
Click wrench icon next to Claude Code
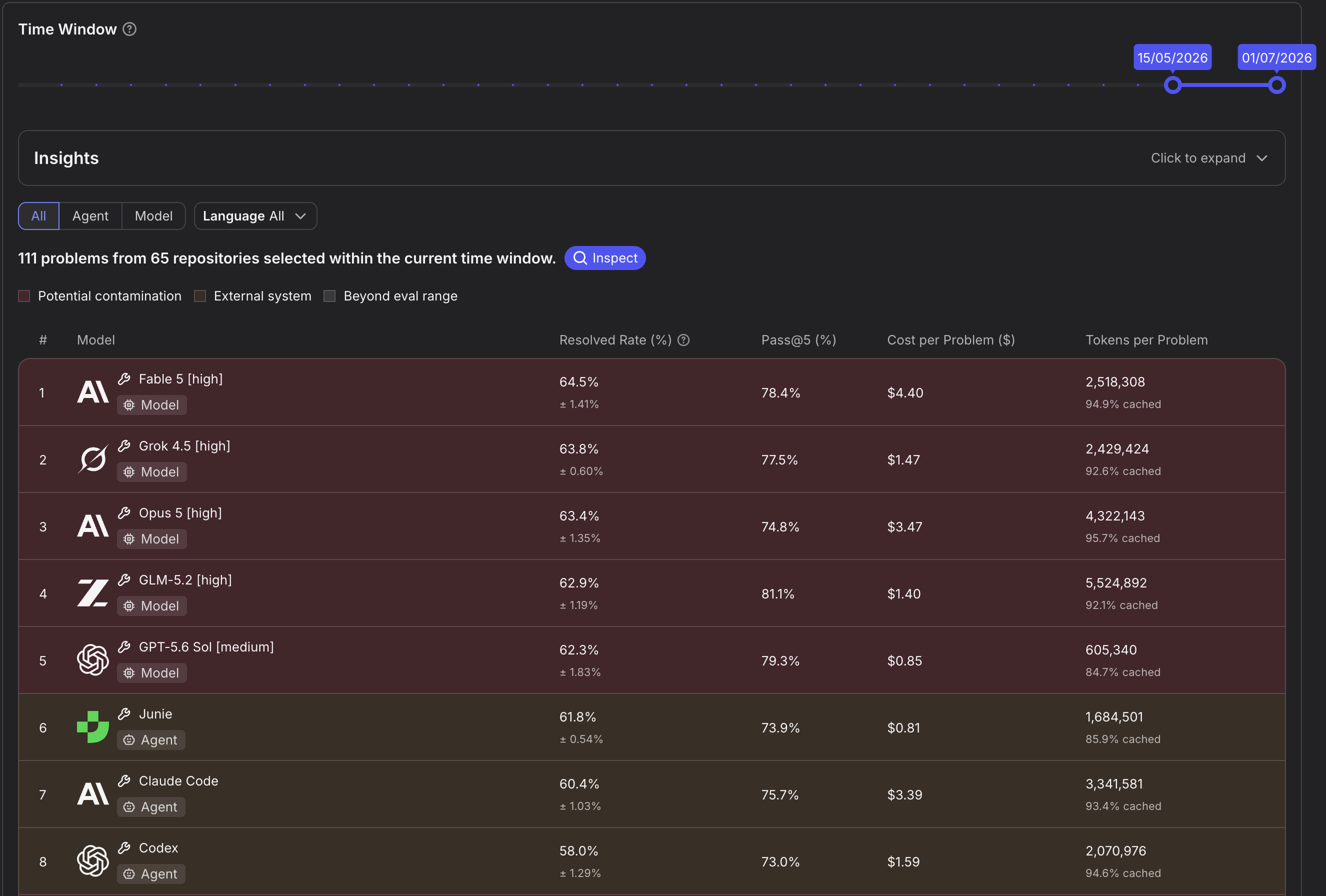(124, 780)
